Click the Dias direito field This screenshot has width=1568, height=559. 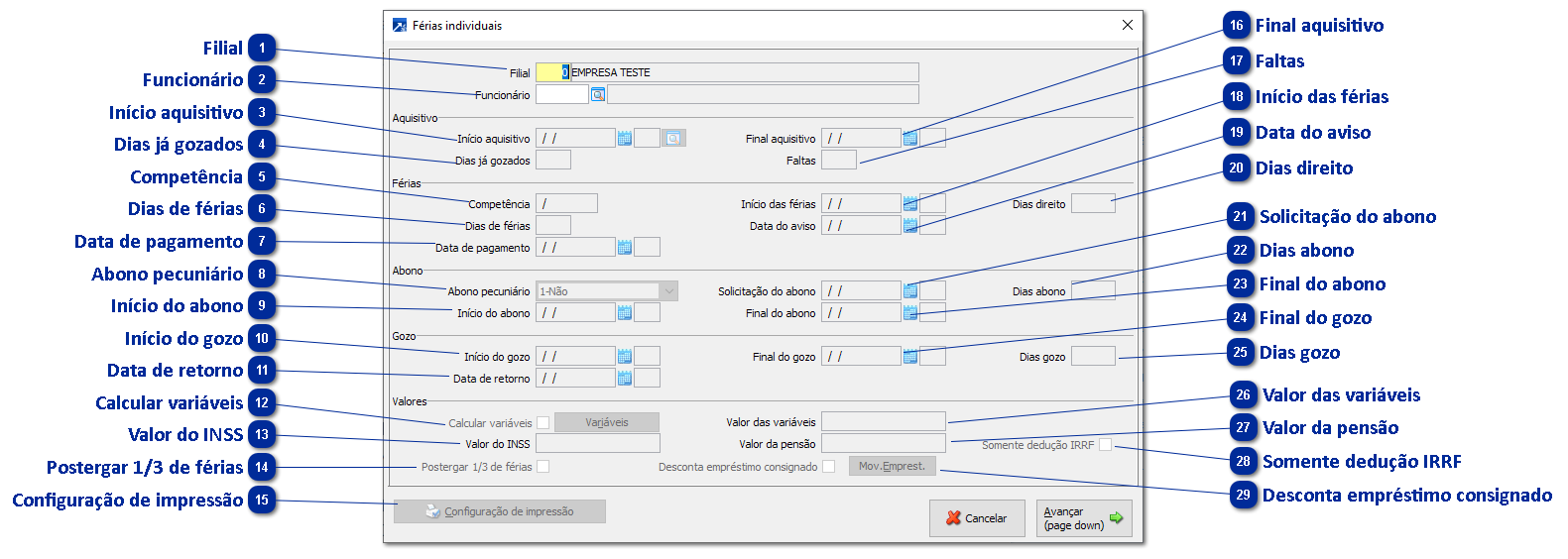tap(1093, 203)
